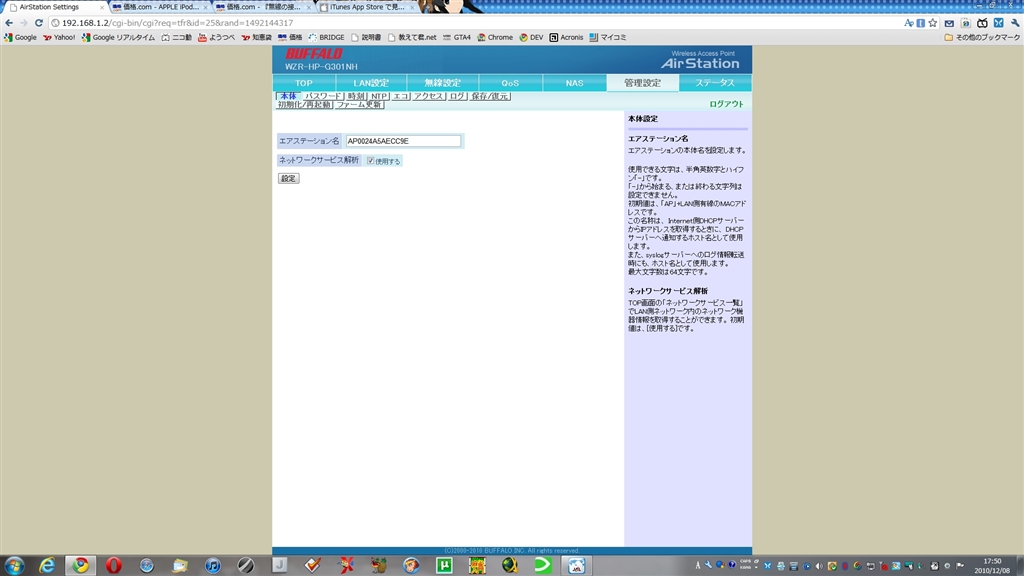Expand その他のブックマーク folder
The width and height of the screenshot is (1024, 576).
pyautogui.click(x=982, y=38)
